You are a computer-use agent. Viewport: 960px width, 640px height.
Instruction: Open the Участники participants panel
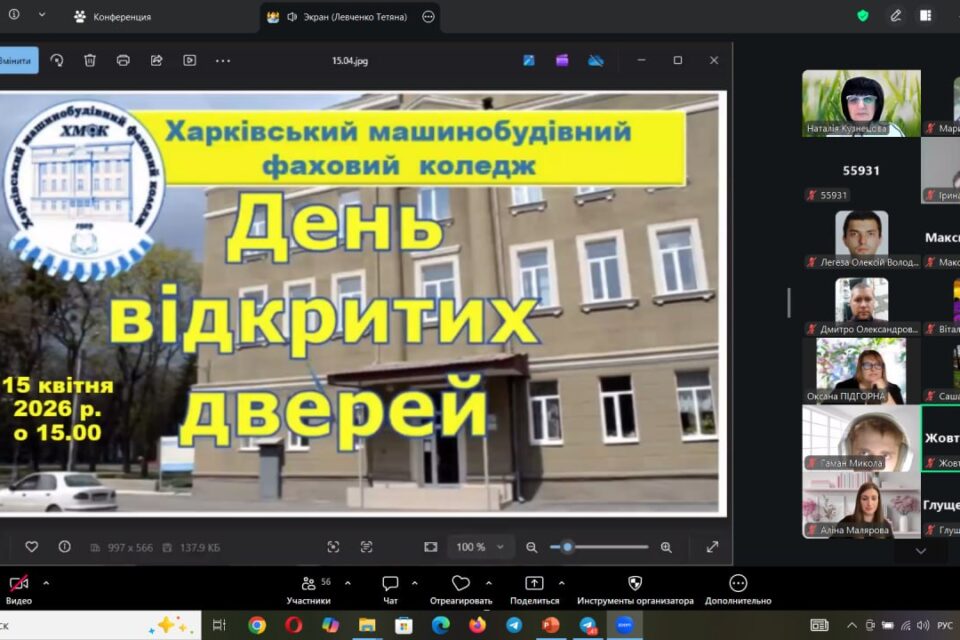coord(309,590)
